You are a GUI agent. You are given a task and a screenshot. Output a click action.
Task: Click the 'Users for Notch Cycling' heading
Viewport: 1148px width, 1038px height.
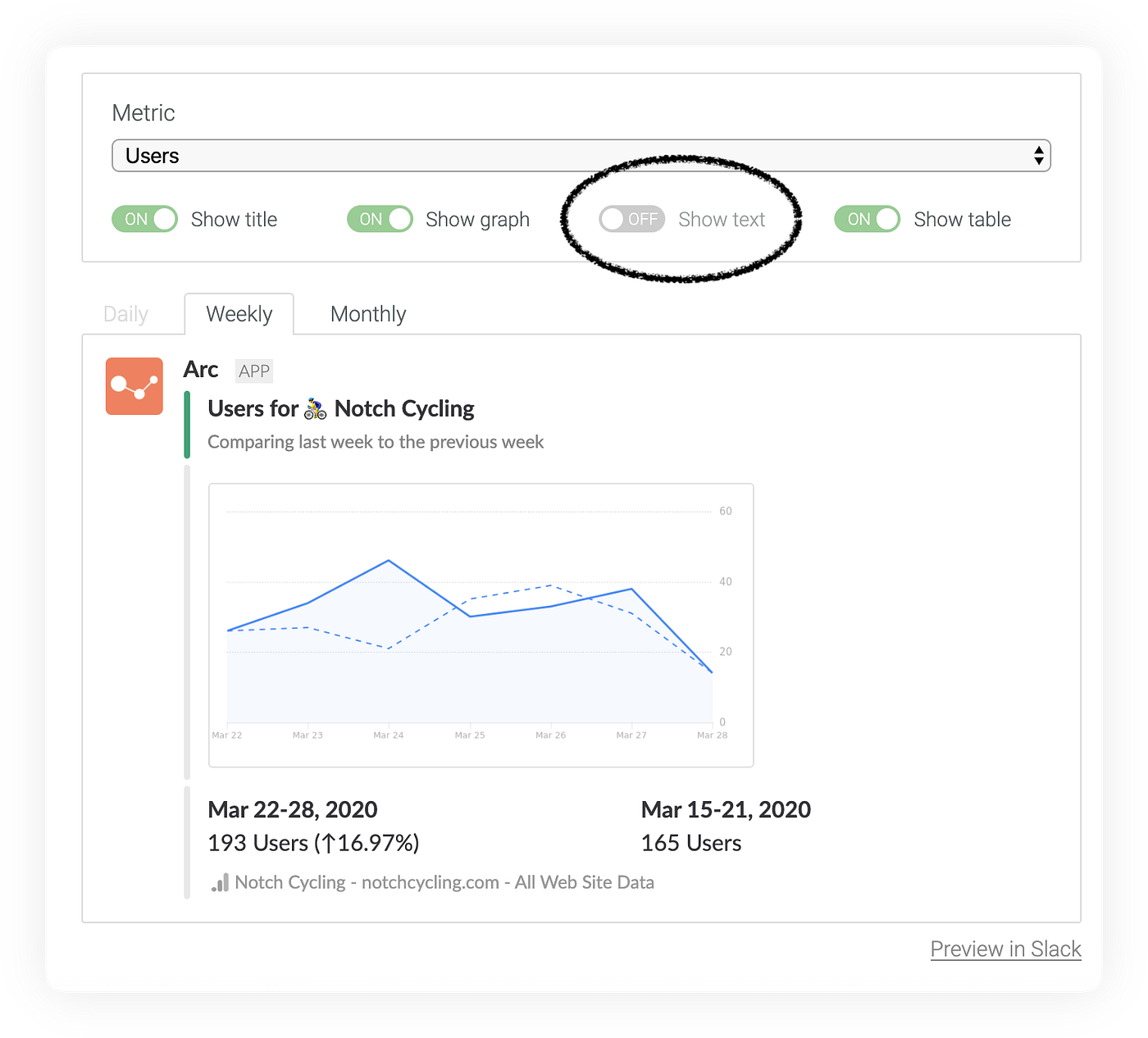coord(341,408)
